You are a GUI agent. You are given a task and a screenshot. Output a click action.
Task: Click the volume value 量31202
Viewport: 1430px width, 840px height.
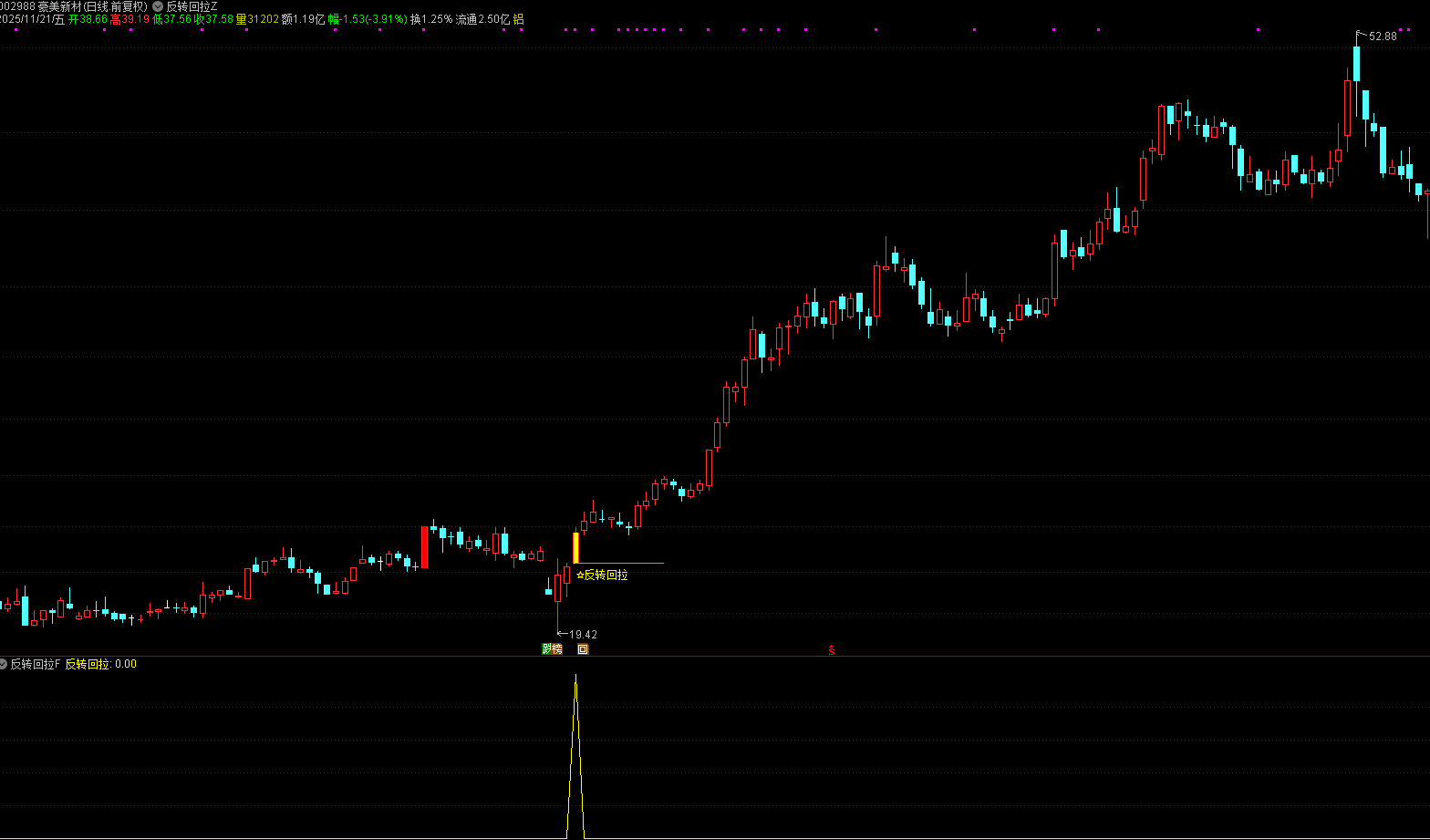point(257,19)
